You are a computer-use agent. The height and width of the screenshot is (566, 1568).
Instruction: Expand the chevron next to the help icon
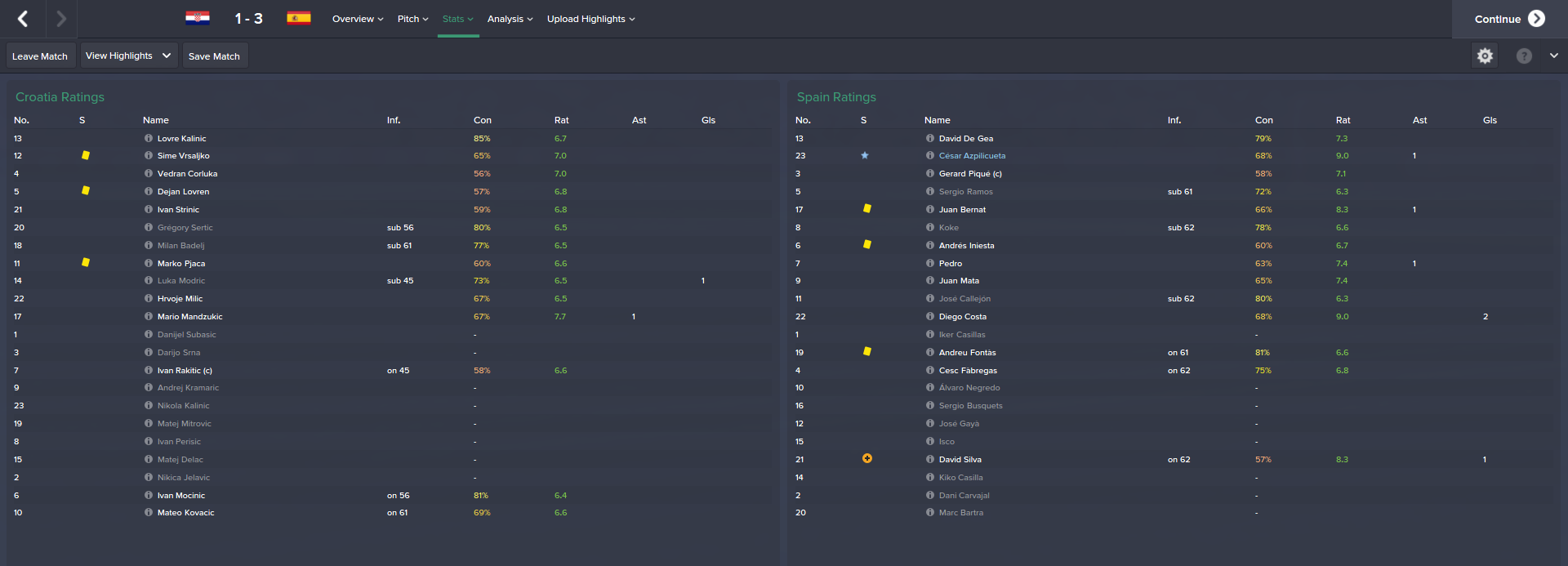click(x=1553, y=56)
